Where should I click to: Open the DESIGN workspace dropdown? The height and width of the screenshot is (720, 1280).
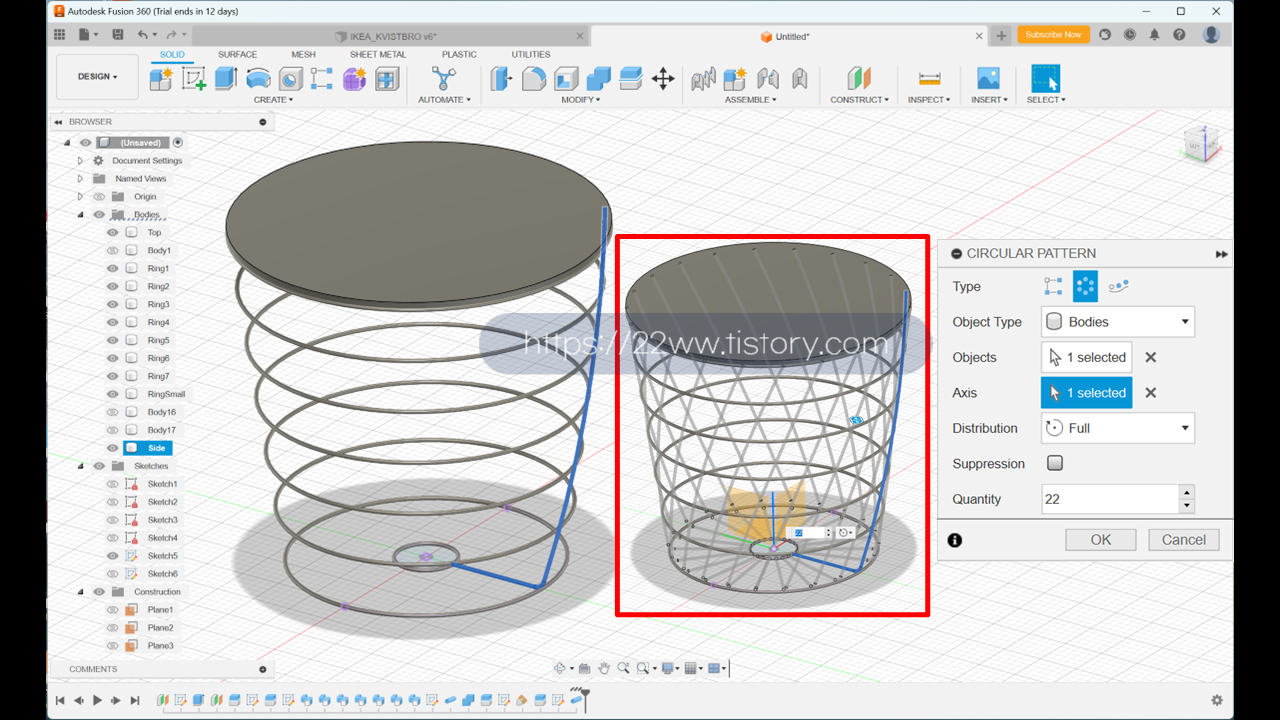98,77
